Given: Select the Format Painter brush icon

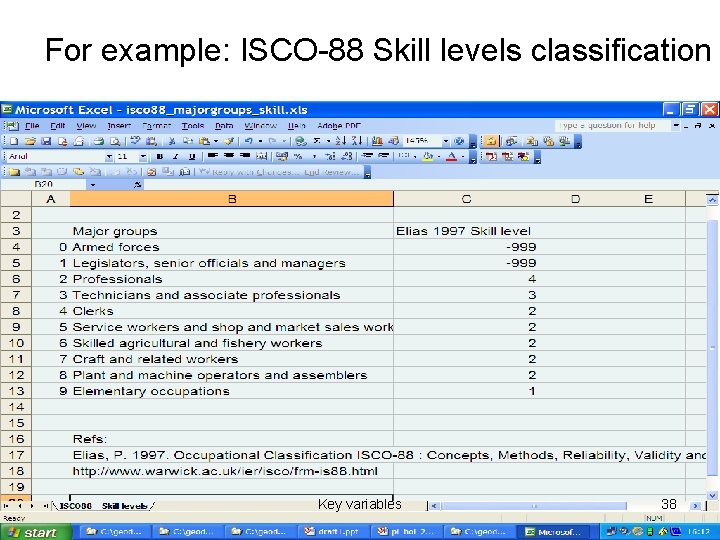Looking at the screenshot, I should [229, 141].
